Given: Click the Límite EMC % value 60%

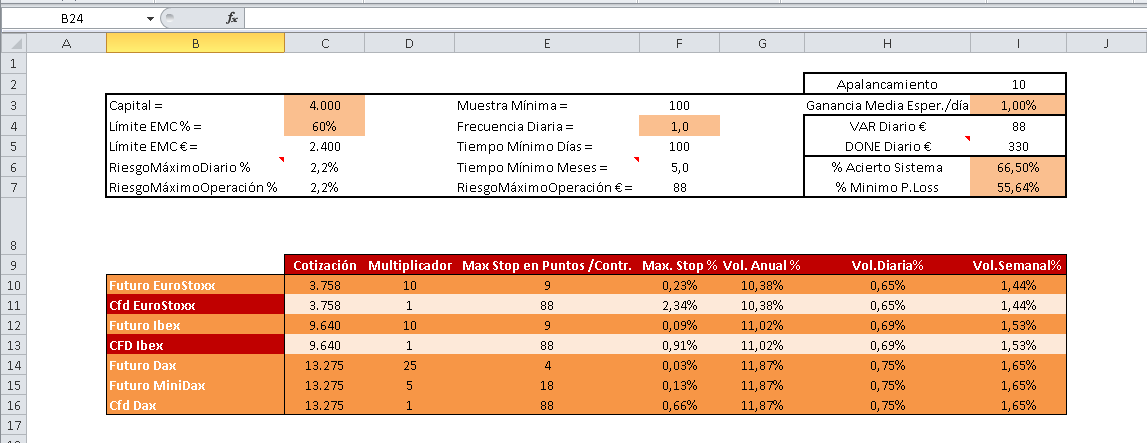Looking at the screenshot, I should (x=325, y=126).
